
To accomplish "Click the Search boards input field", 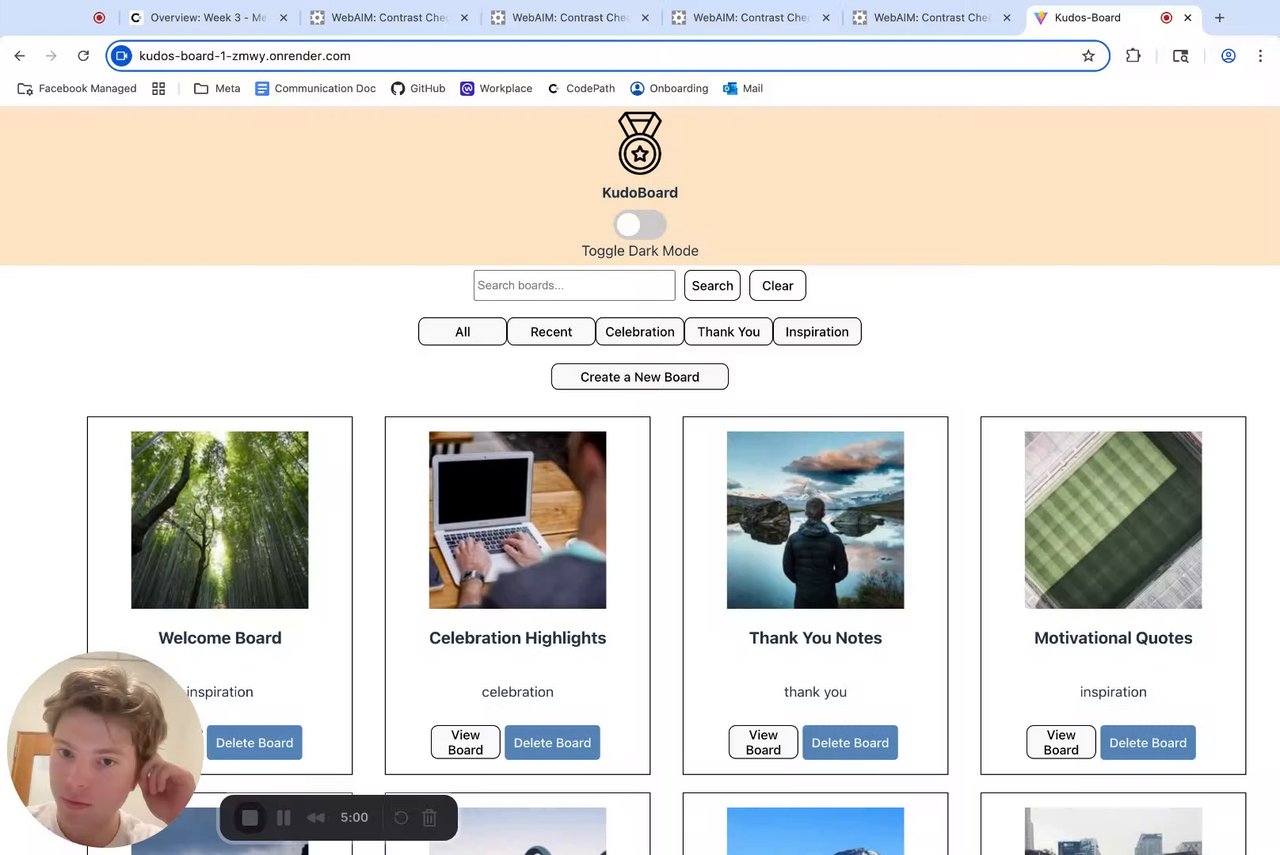I will tap(574, 285).
